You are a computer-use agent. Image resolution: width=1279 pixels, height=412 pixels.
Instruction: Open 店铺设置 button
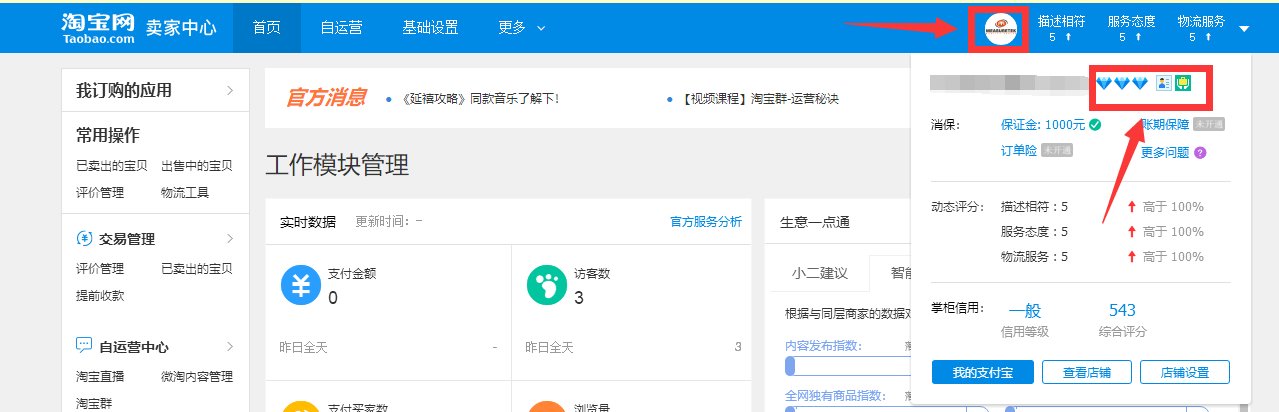1185,373
